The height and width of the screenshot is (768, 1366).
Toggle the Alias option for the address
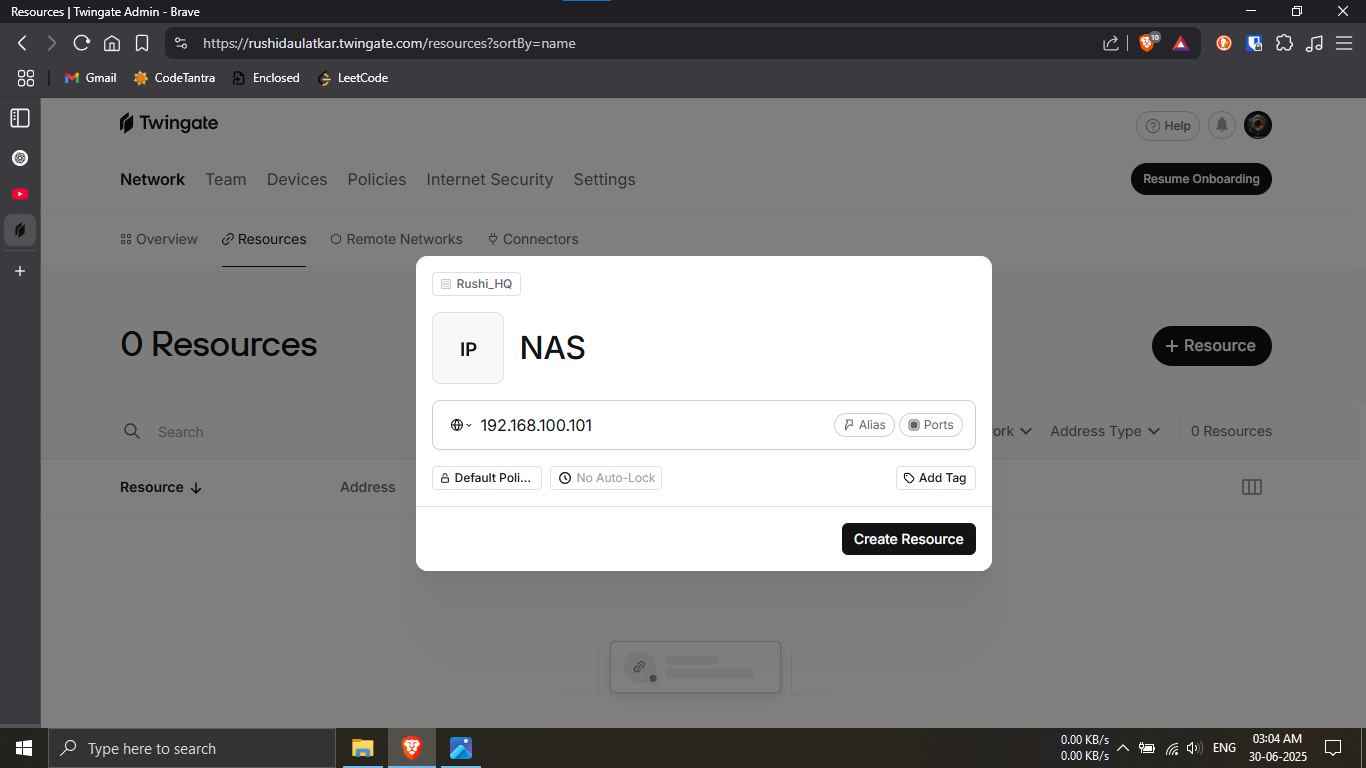pos(864,425)
